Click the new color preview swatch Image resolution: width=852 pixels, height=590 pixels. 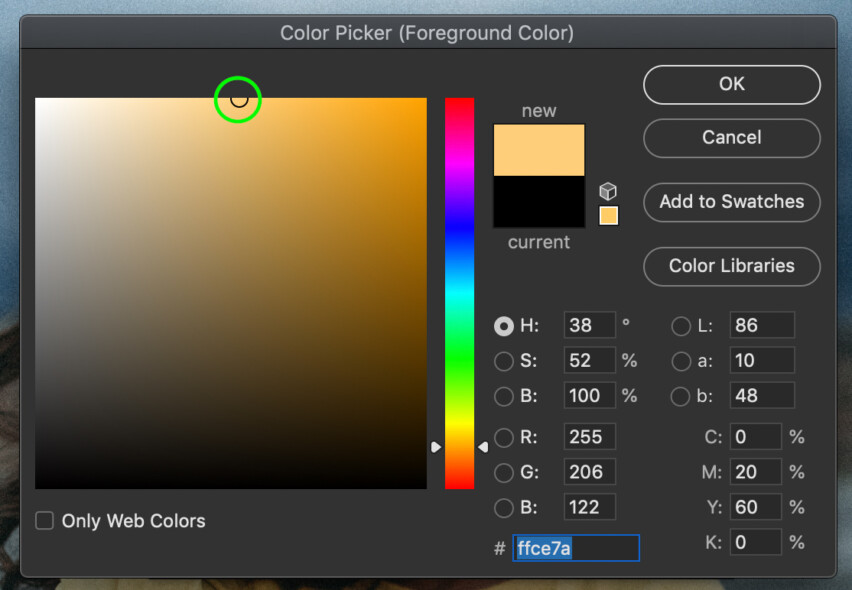[538, 148]
